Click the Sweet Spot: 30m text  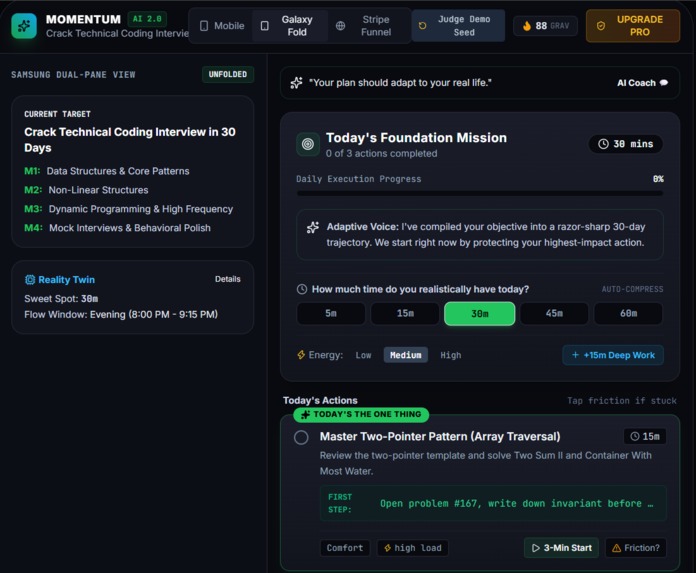click(61, 299)
